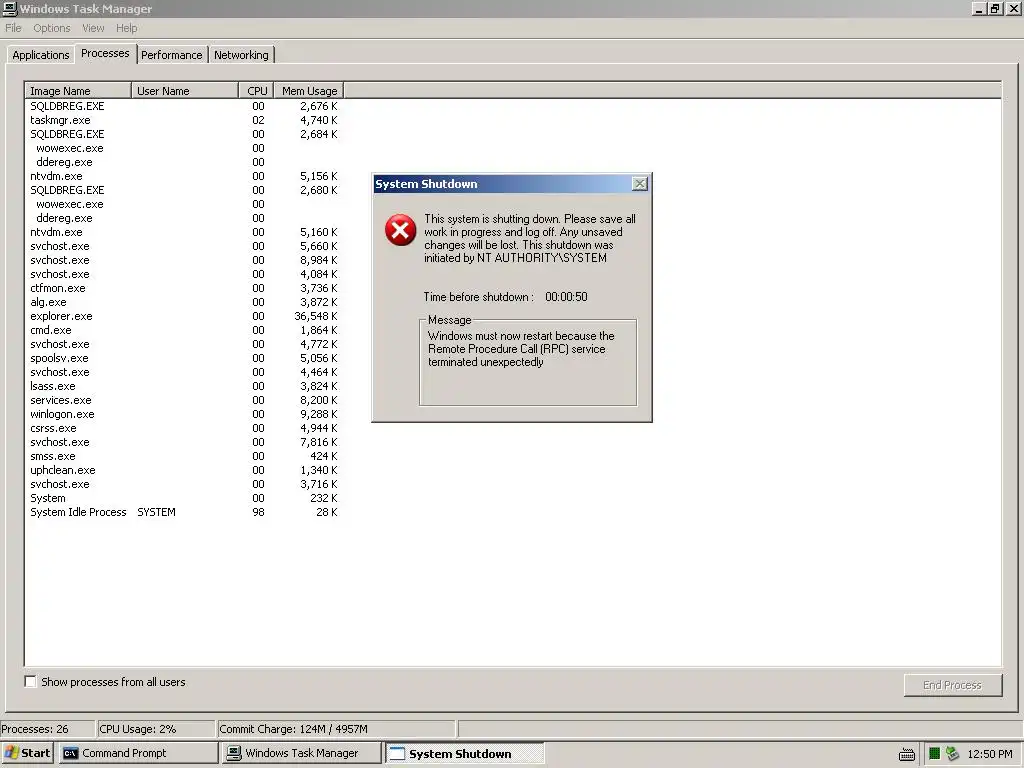
Task: Open the Options menu
Action: click(x=52, y=28)
